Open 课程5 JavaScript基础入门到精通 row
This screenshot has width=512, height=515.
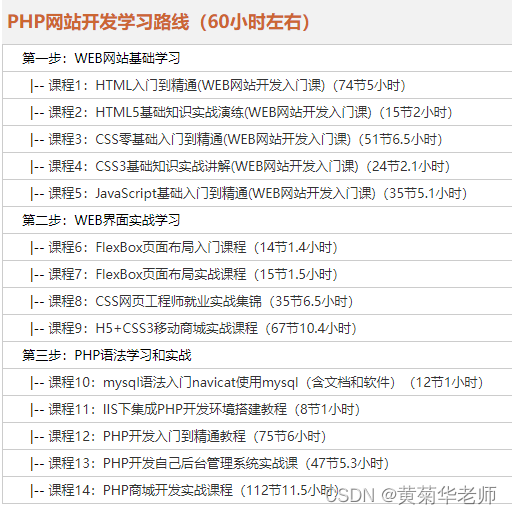tap(257, 193)
